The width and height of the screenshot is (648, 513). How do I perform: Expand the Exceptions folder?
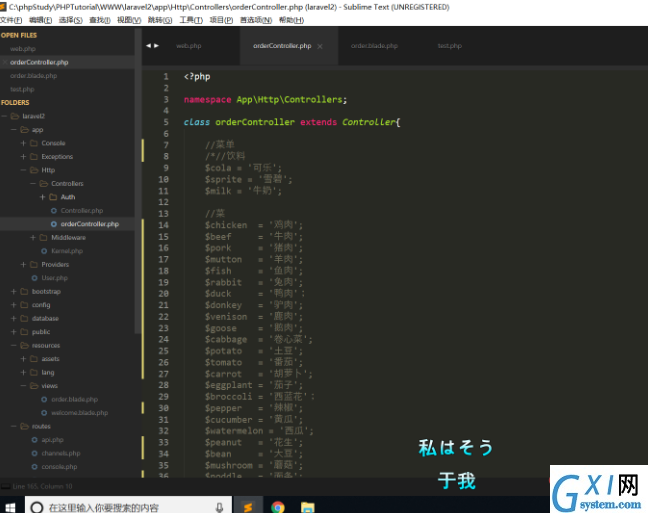tap(23, 157)
